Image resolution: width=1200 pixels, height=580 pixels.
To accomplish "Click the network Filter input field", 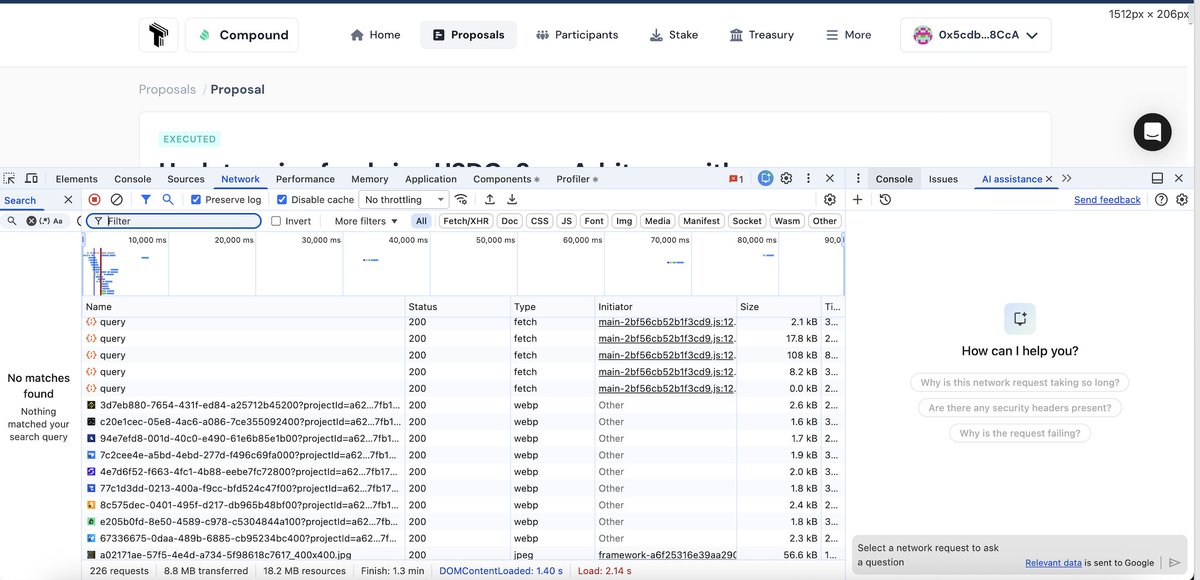I will click(x=175, y=221).
